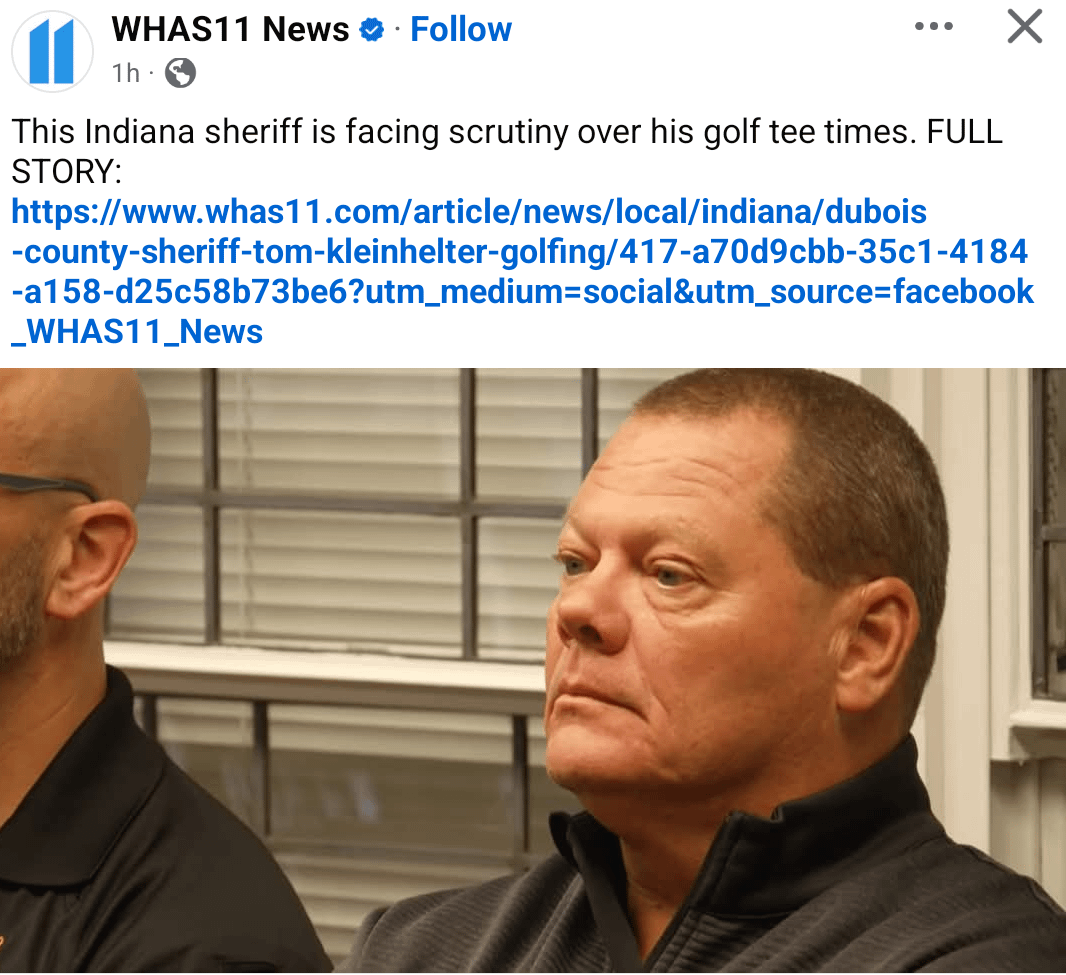Click the _WHAS11_News link ending

pos(137,332)
